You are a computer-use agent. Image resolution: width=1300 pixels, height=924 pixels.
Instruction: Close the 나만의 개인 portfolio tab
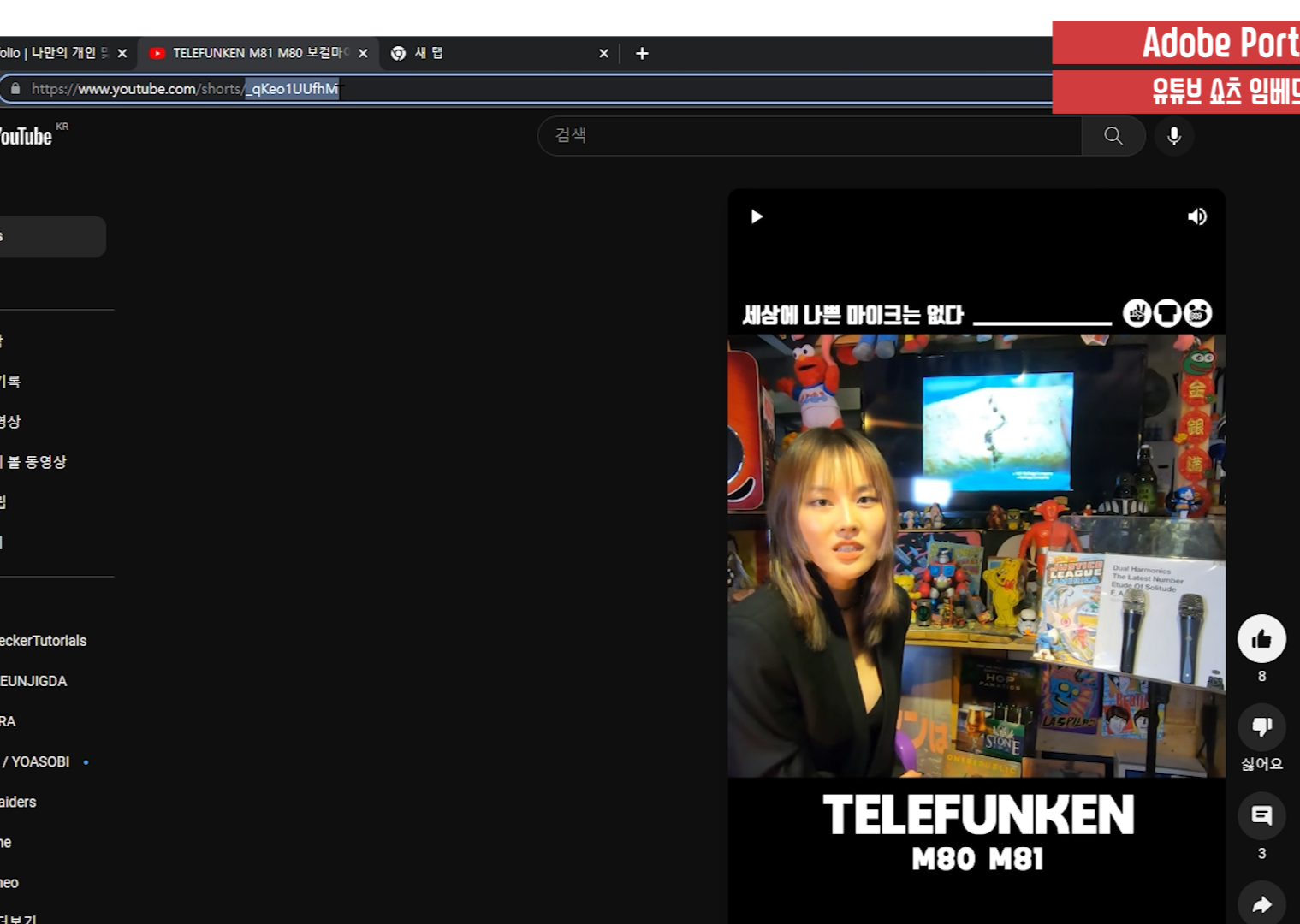[x=122, y=53]
